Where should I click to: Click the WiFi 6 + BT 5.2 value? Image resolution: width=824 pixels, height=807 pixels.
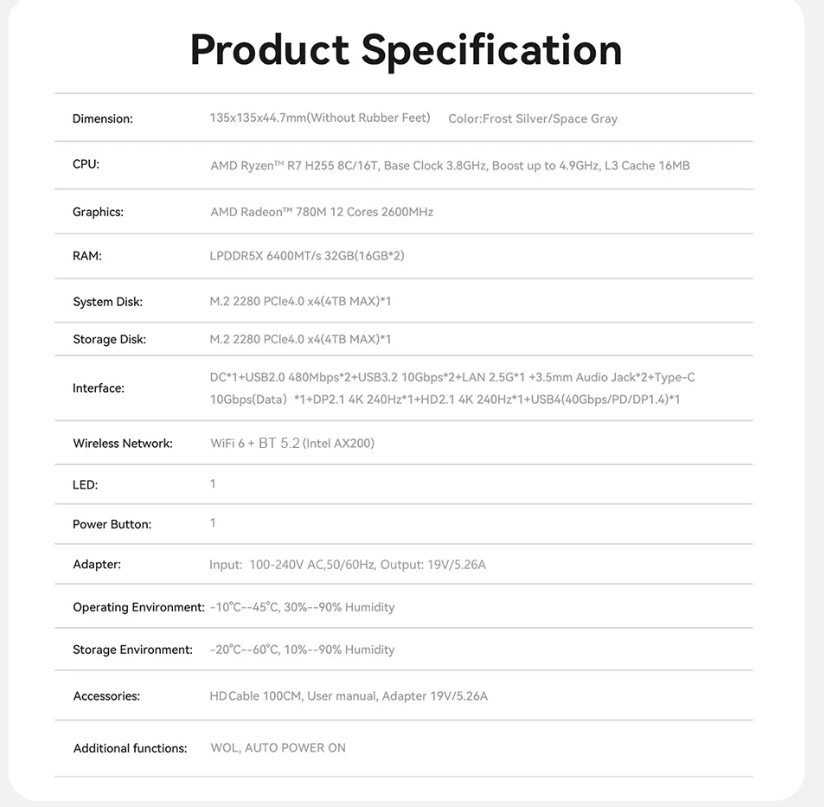pyautogui.click(x=292, y=443)
